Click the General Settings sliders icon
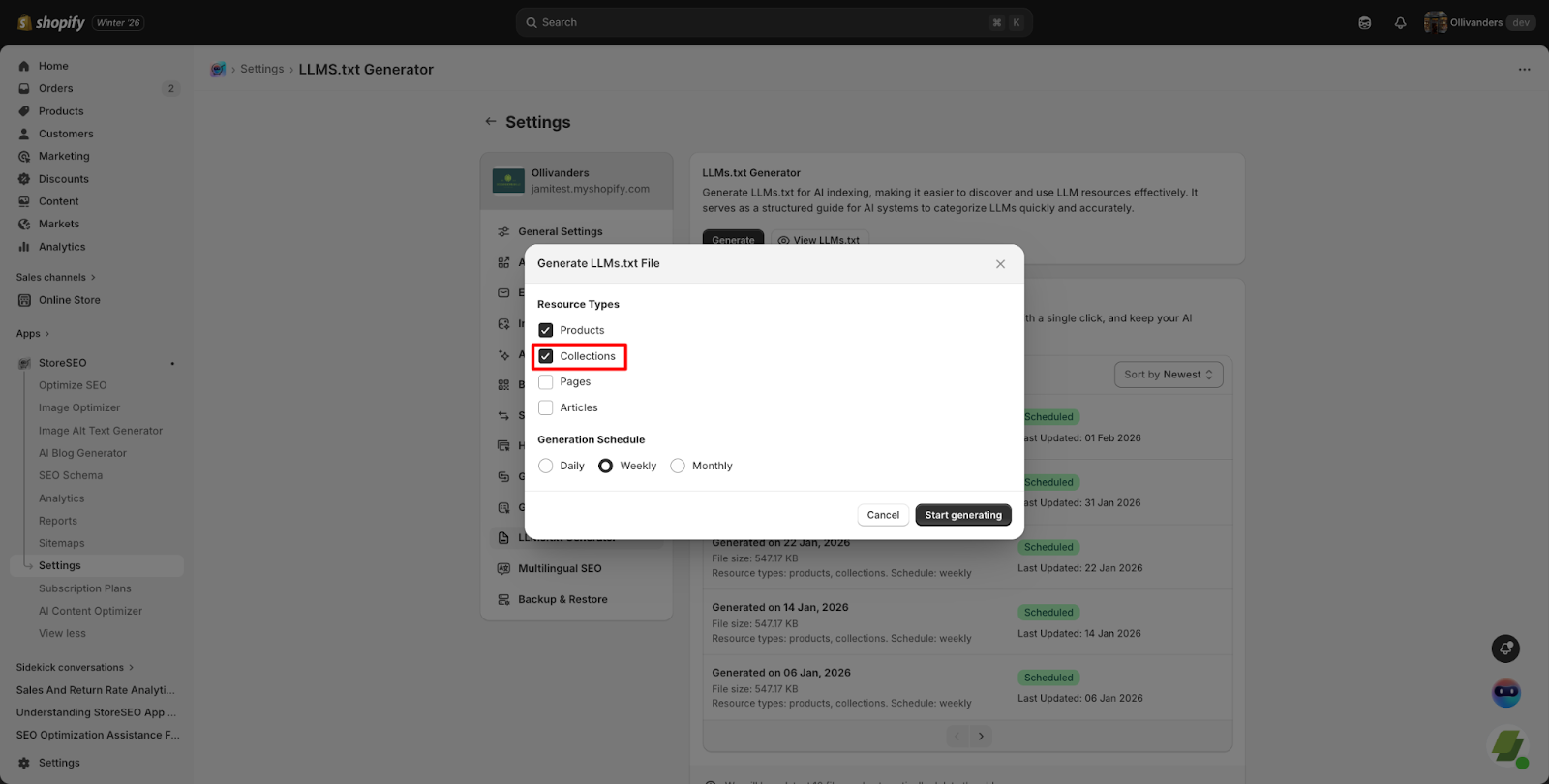This screenshot has height=784, width=1549. tap(503, 232)
